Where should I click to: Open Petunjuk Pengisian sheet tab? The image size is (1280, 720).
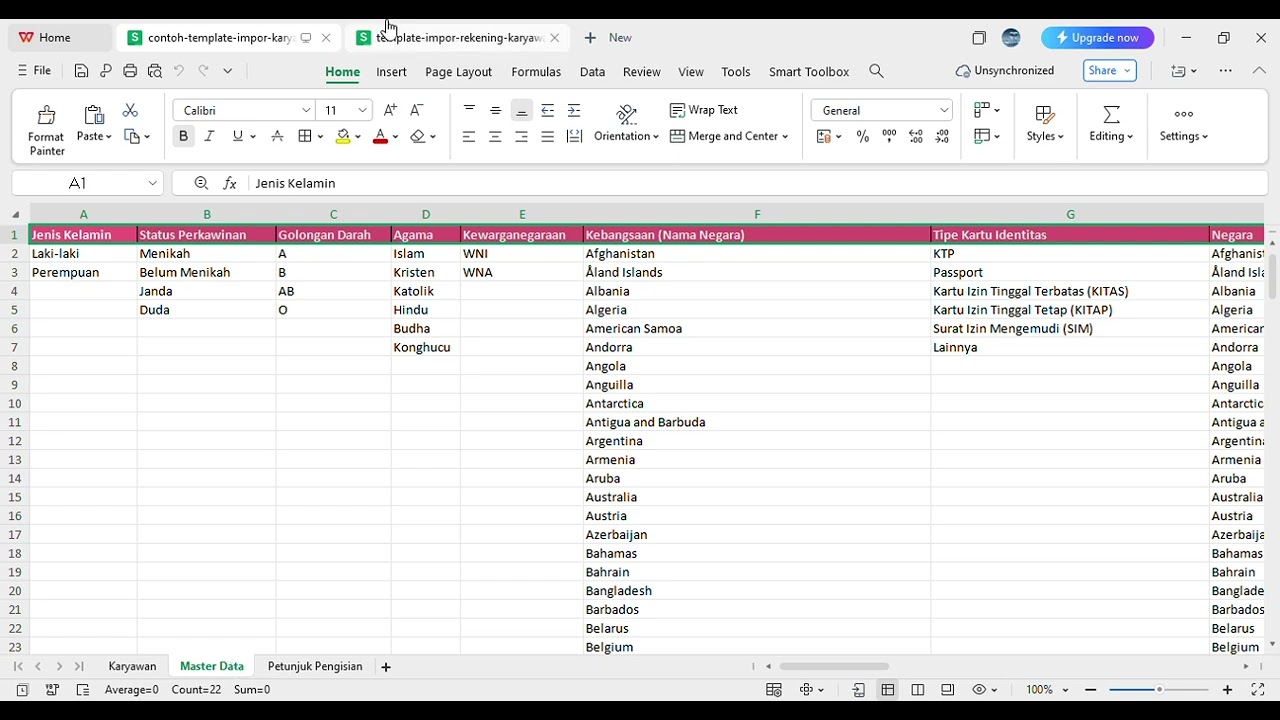[315, 666]
